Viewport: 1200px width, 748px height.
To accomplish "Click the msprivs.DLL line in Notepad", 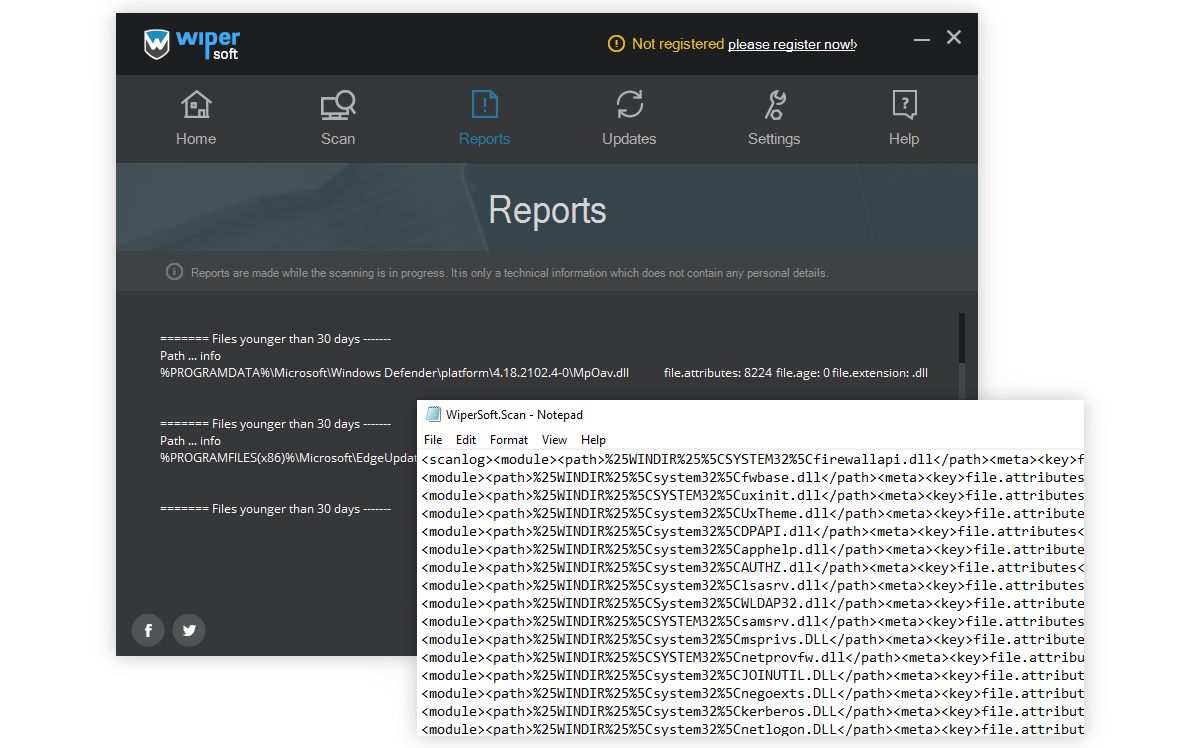I will (x=752, y=640).
